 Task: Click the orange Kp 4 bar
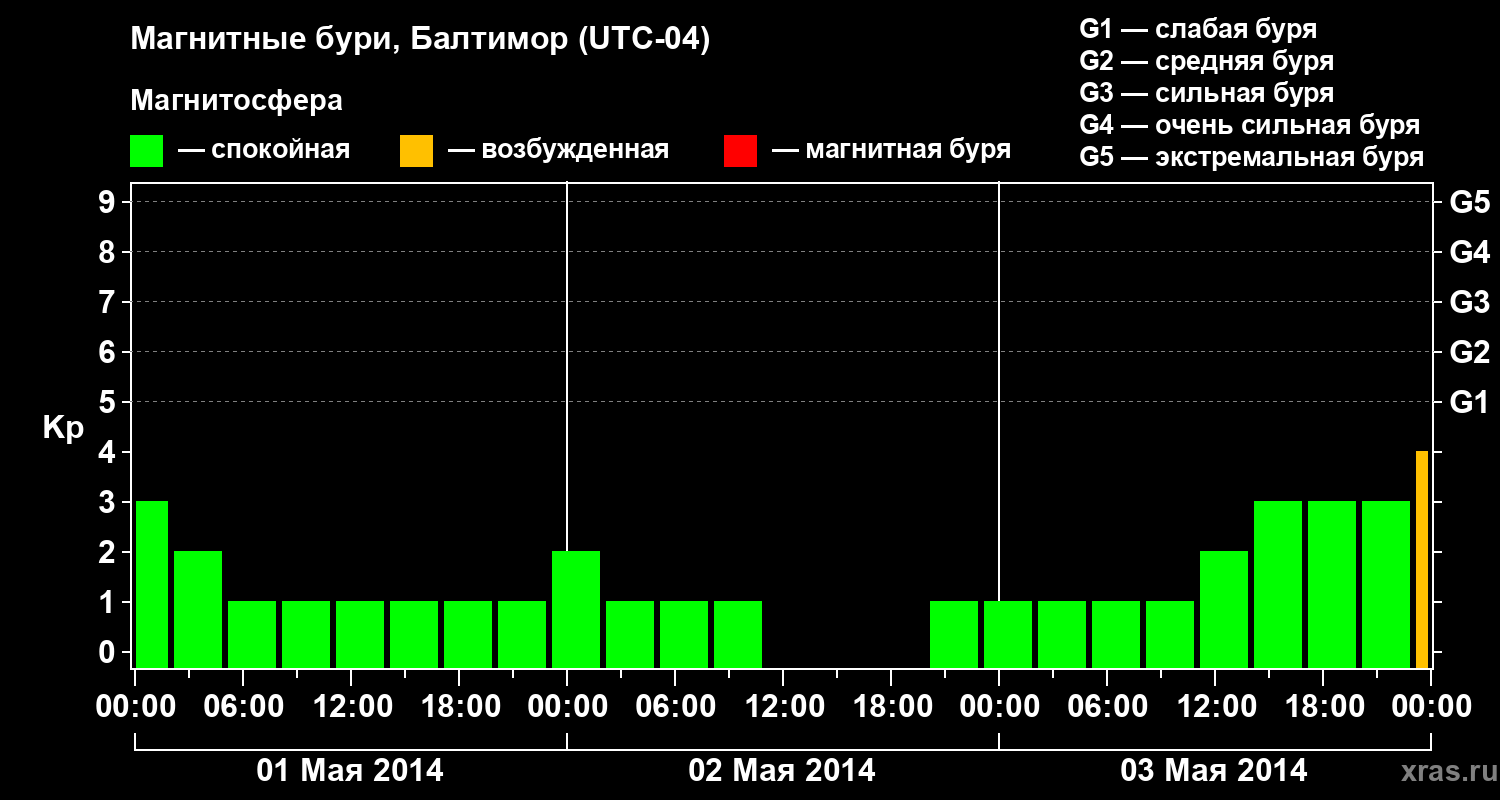coord(1422,560)
